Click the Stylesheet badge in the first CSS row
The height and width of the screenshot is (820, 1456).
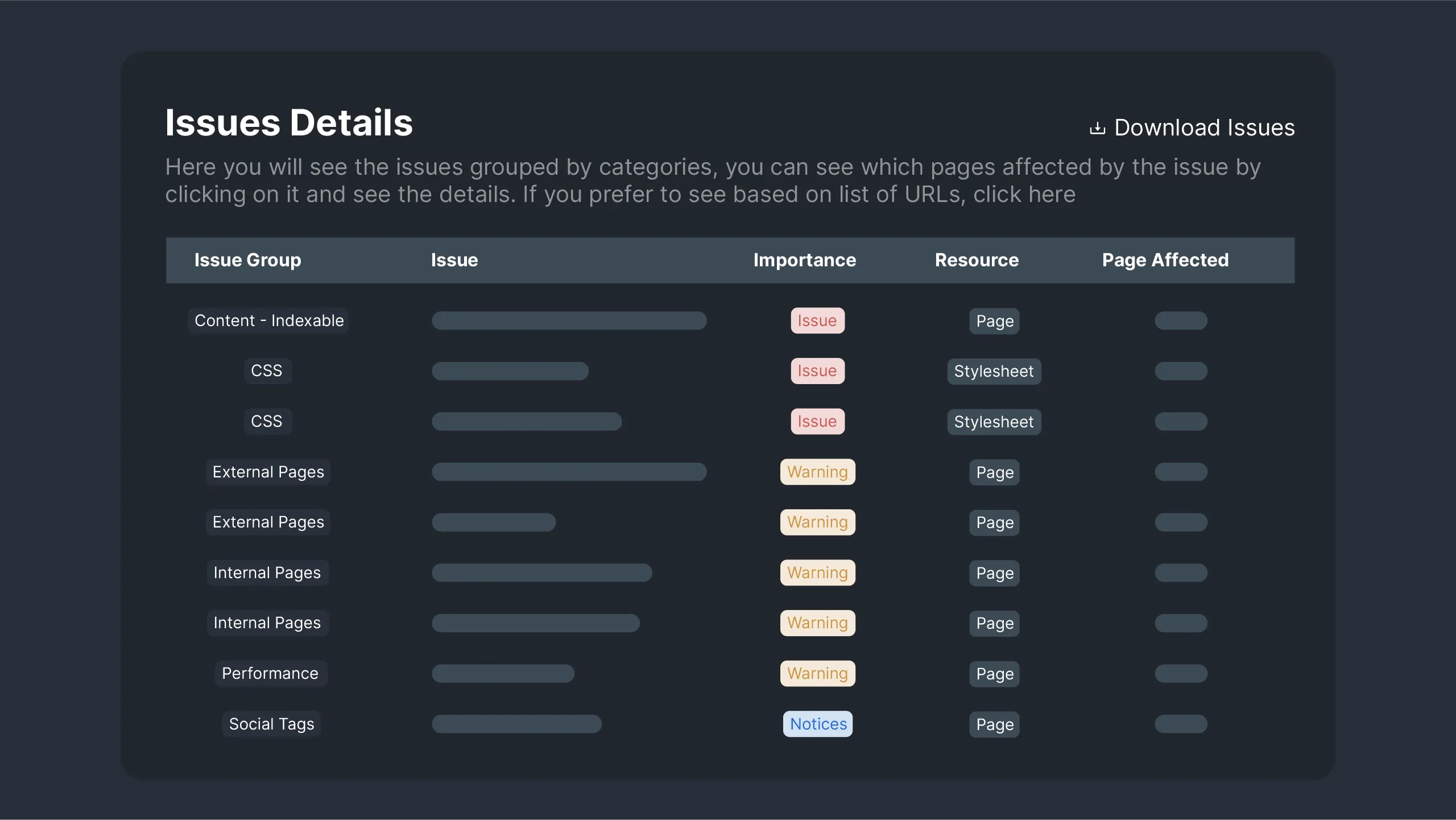coord(994,371)
